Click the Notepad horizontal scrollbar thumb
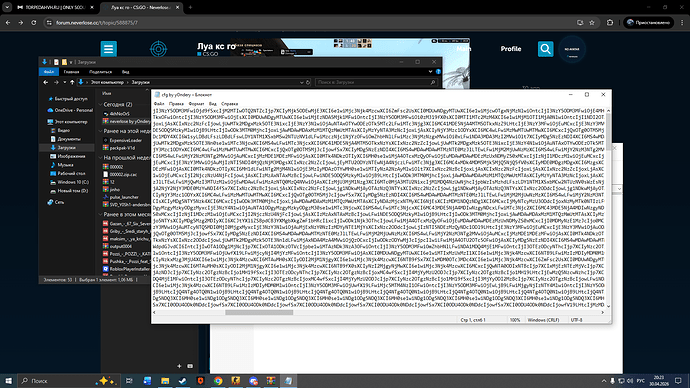This screenshot has width=690, height=388. tap(259, 312)
